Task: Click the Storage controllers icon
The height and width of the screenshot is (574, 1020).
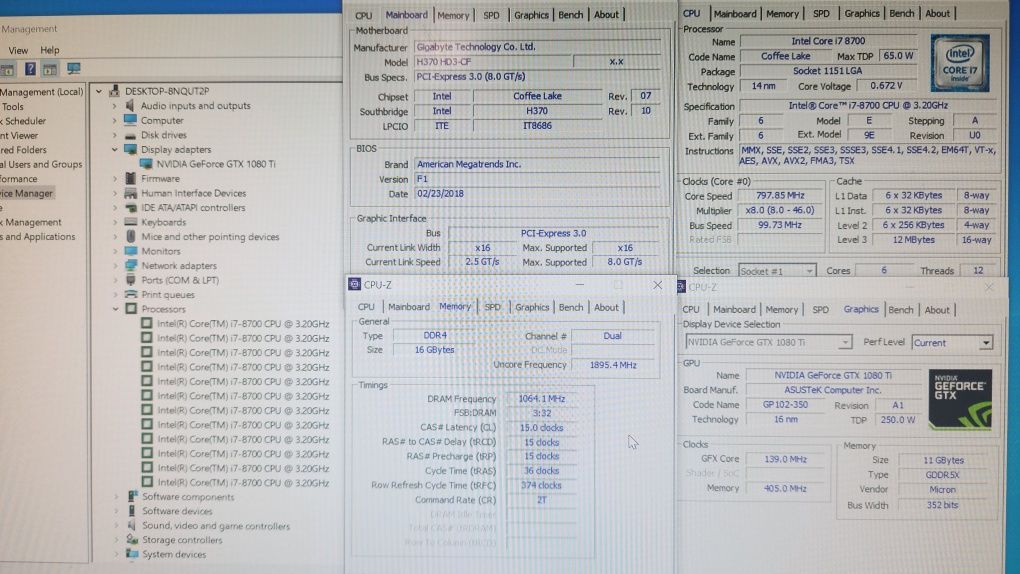Action: point(132,540)
